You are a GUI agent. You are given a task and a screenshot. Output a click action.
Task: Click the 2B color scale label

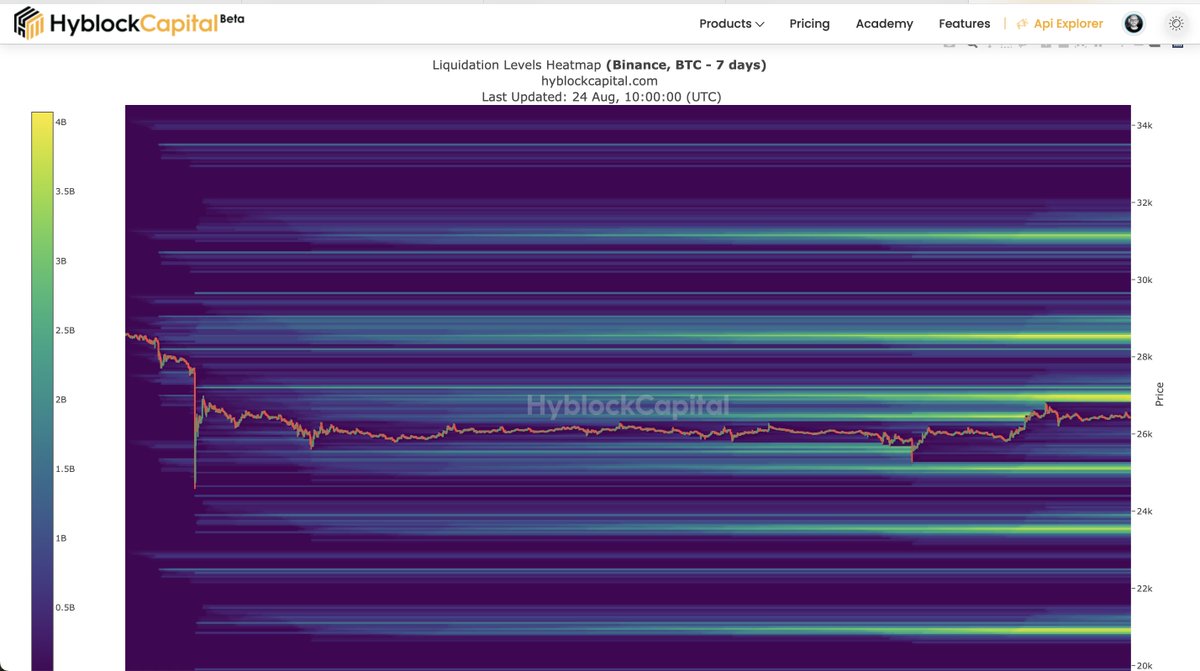tap(61, 399)
